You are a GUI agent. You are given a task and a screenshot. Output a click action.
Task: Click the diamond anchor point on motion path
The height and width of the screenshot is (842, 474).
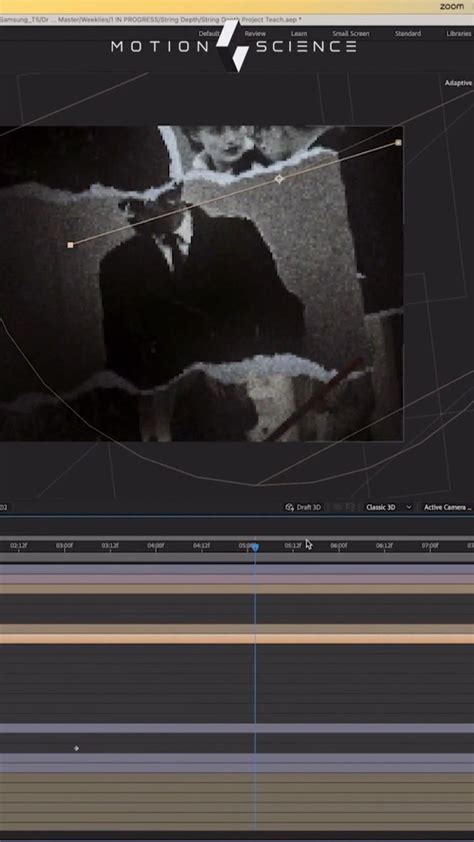pyautogui.click(x=279, y=179)
